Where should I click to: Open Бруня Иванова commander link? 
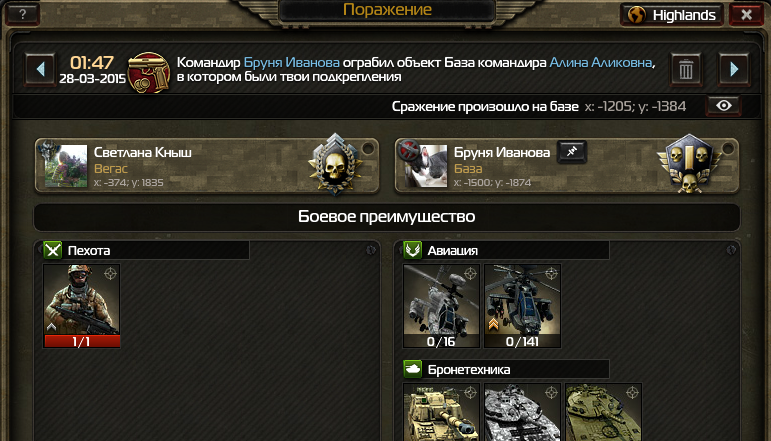click(x=292, y=62)
